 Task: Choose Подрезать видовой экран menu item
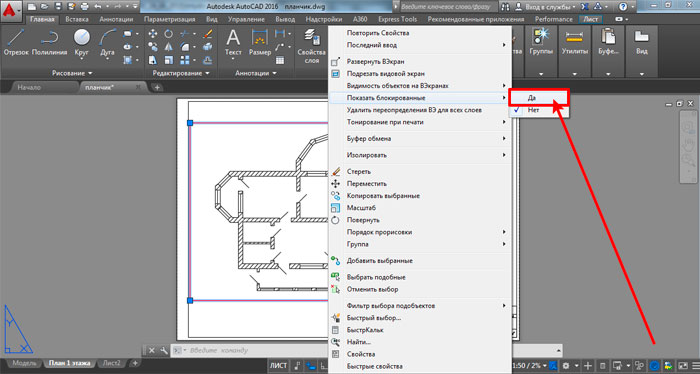pos(420,73)
